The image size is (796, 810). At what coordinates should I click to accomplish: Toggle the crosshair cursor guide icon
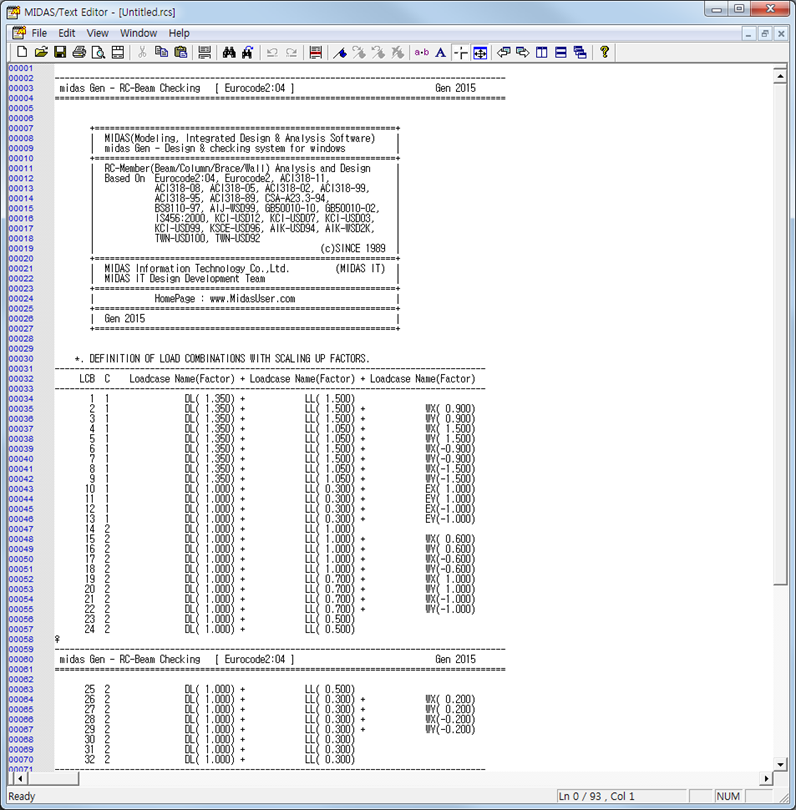pos(460,52)
